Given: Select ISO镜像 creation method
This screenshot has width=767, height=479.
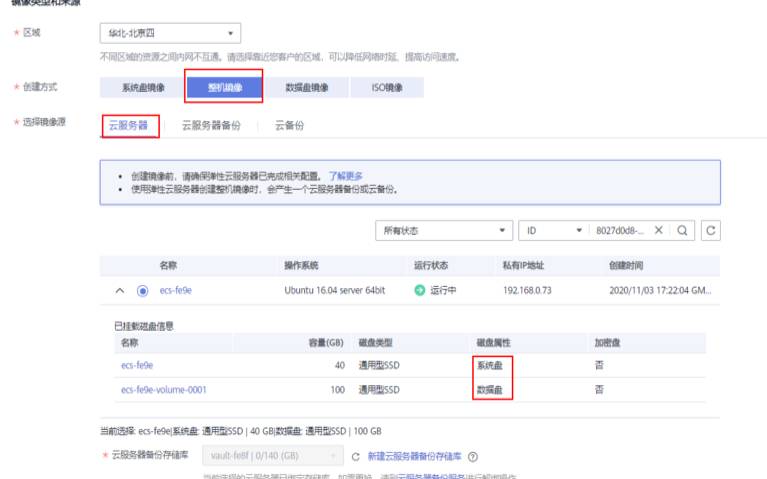Looking at the screenshot, I should tap(387, 88).
